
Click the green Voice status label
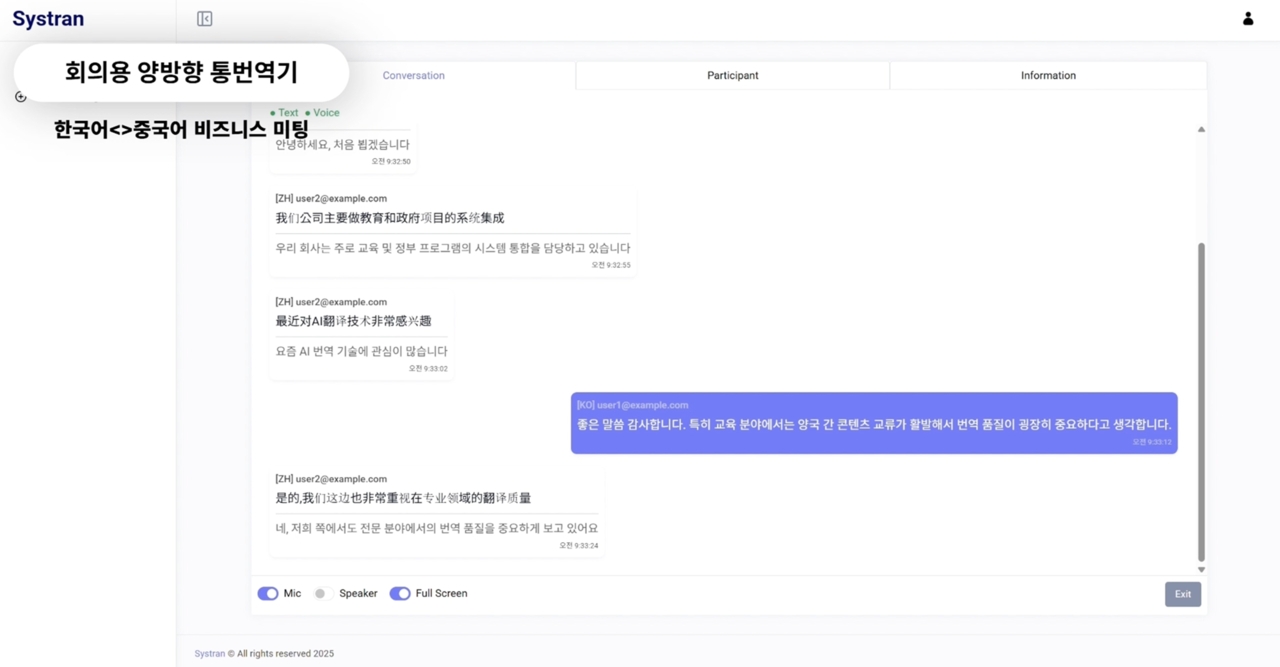(x=322, y=113)
